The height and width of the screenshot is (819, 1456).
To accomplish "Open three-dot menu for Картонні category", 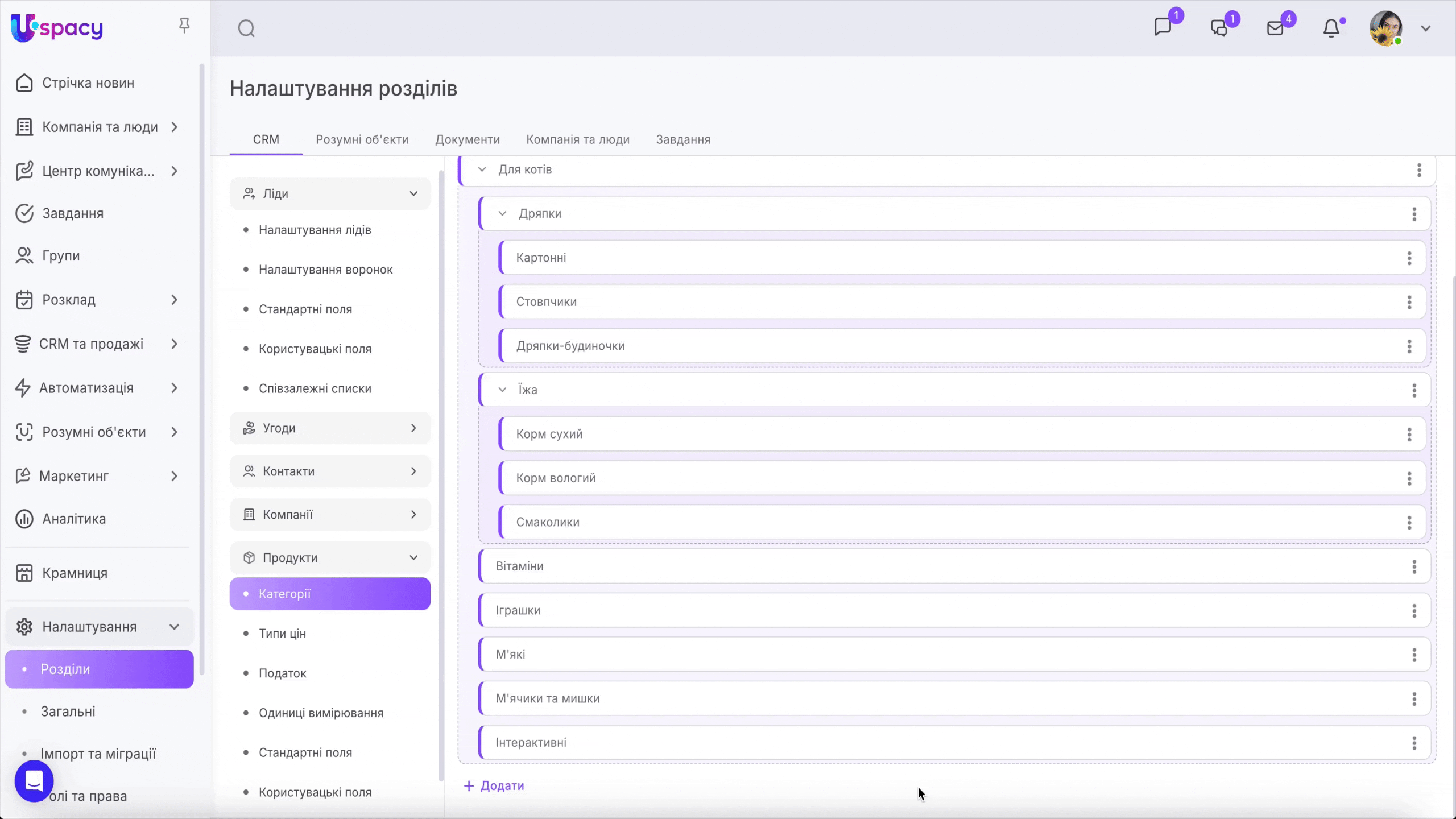I will [x=1409, y=258].
